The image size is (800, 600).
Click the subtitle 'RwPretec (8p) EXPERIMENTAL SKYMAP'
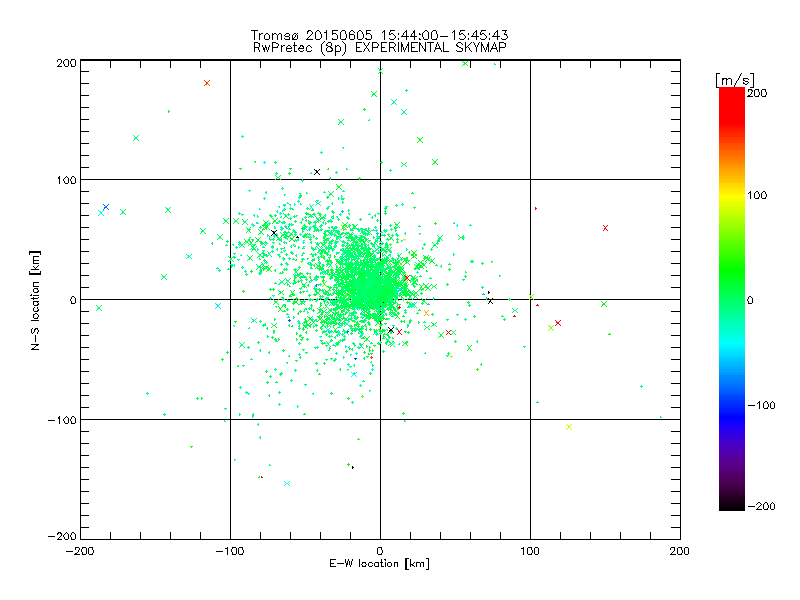click(x=380, y=48)
